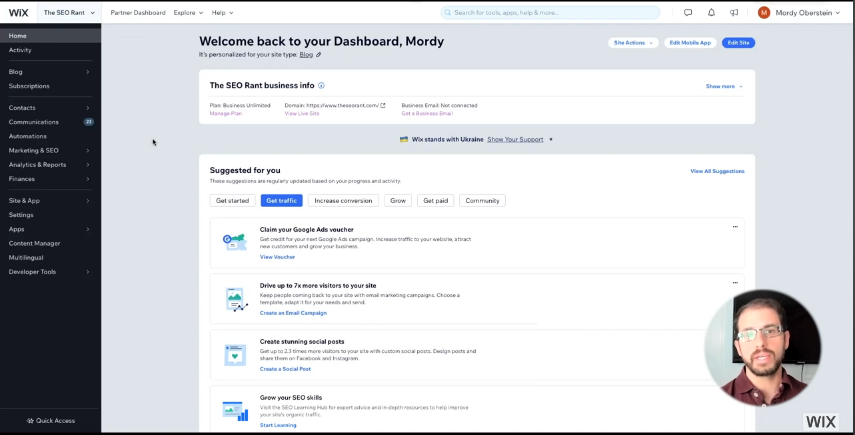Select the Increase conversion tab
This screenshot has width=855, height=435.
(x=343, y=201)
